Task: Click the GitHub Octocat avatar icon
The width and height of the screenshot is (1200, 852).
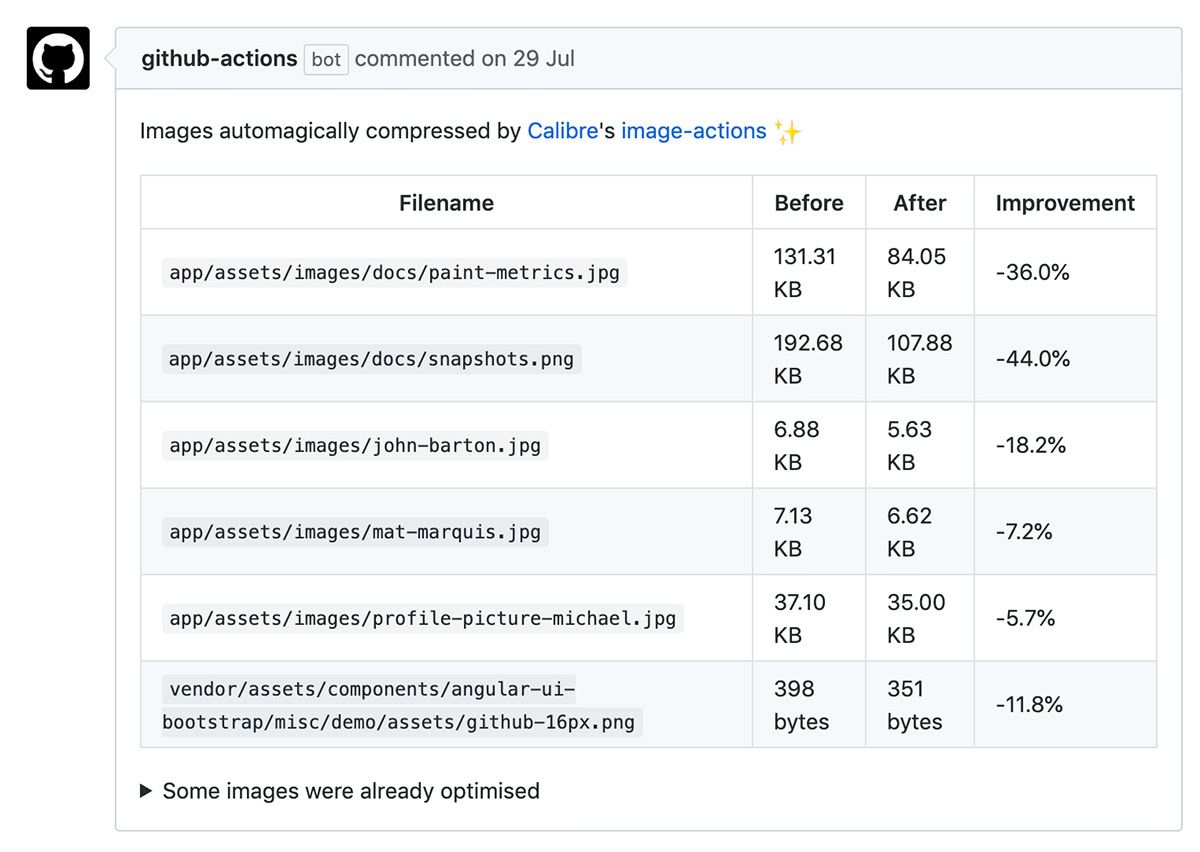Action: (x=57, y=58)
